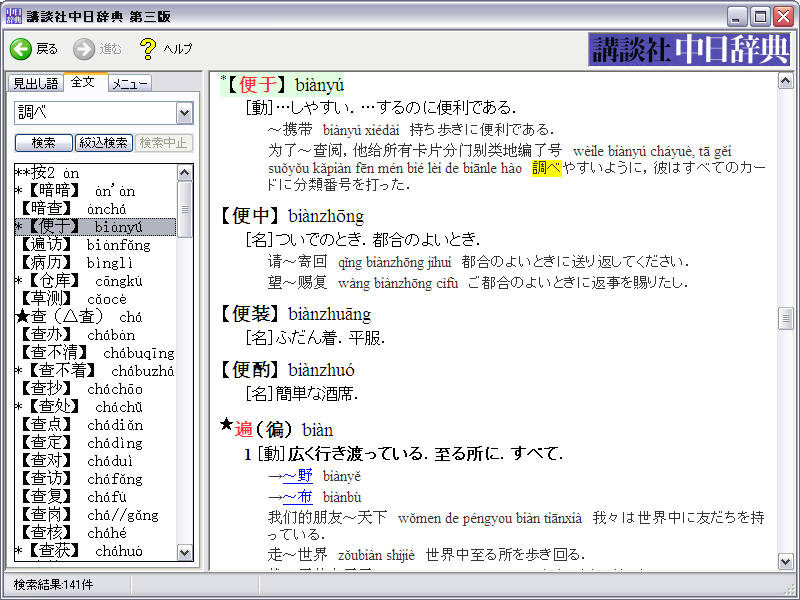The height and width of the screenshot is (600, 800).
Task: Click the 検索 button
Action: pyautogui.click(x=43, y=143)
